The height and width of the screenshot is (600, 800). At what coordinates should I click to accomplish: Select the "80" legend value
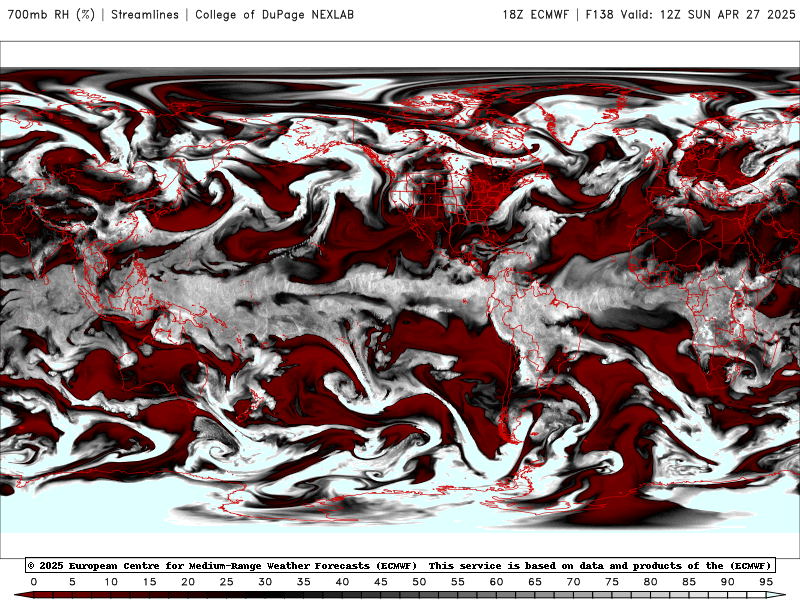pyautogui.click(x=651, y=582)
